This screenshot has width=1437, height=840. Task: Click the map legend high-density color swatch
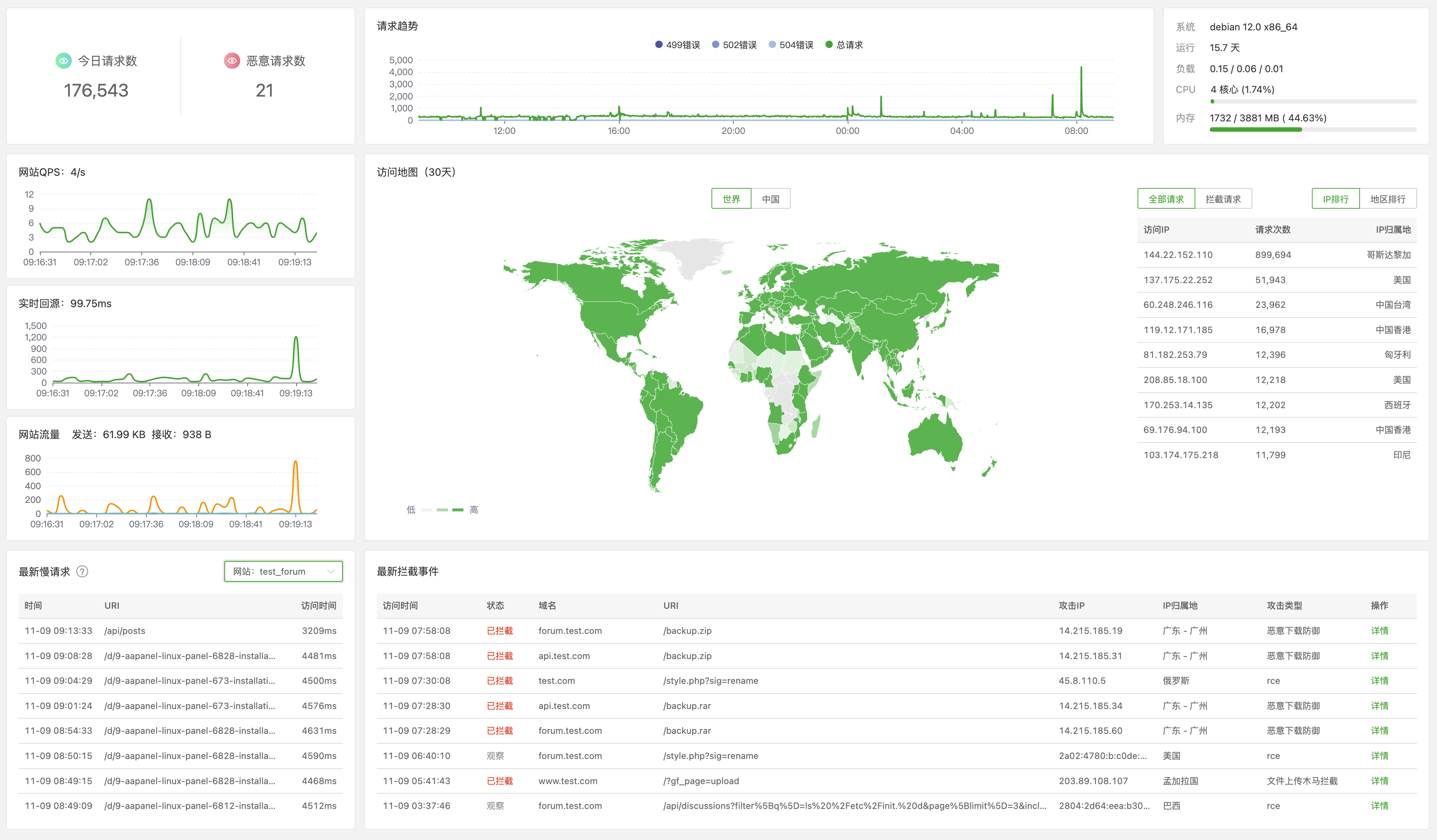coord(458,510)
